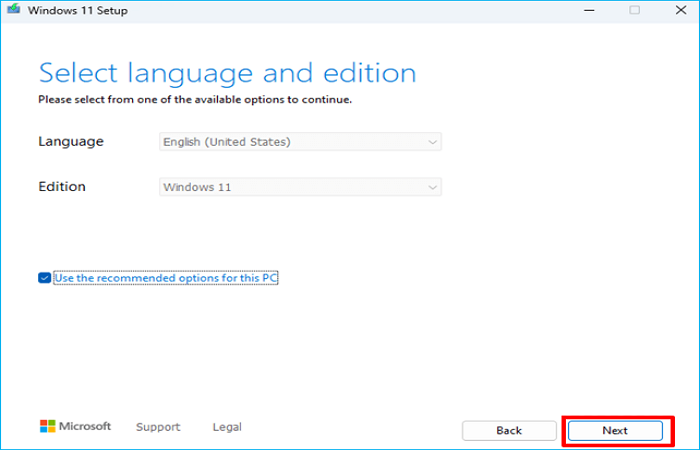The height and width of the screenshot is (450, 700).
Task: Click the Windows 11 Setup title icon
Action: click(13, 9)
